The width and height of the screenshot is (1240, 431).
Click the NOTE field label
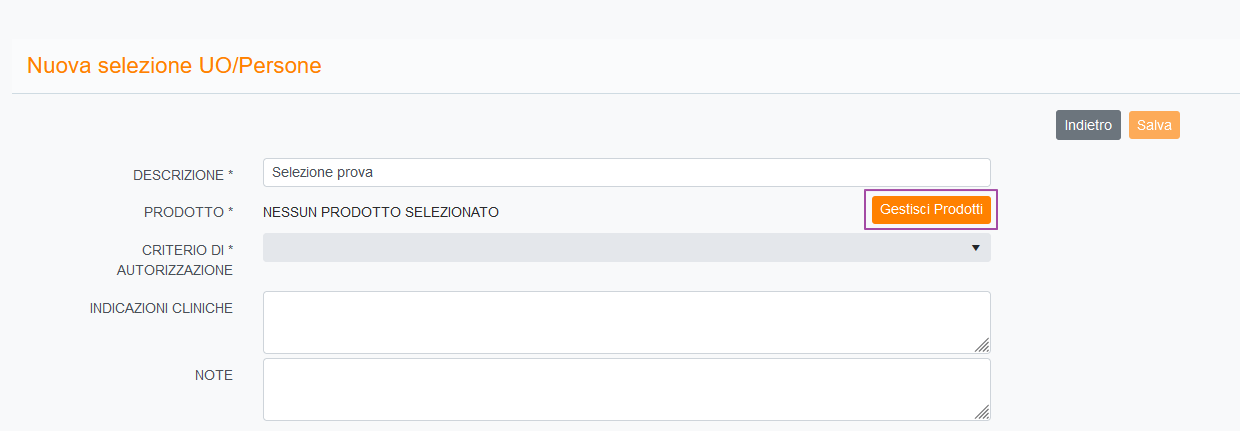213,375
